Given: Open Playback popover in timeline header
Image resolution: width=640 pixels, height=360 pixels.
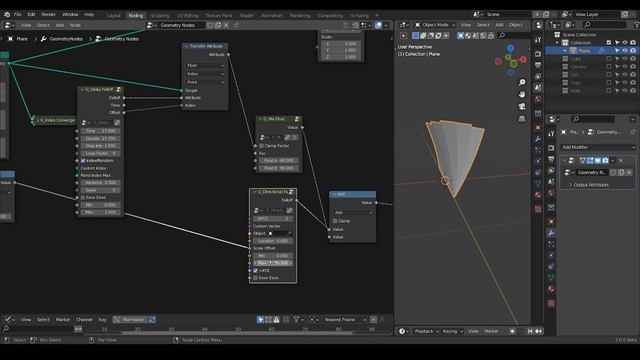Looking at the screenshot, I should (x=426, y=331).
